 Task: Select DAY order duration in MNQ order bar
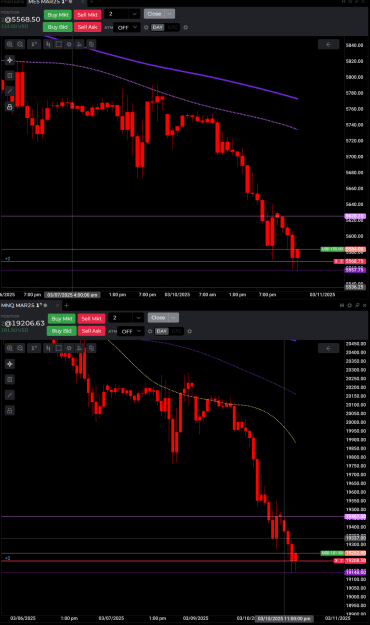161,331
